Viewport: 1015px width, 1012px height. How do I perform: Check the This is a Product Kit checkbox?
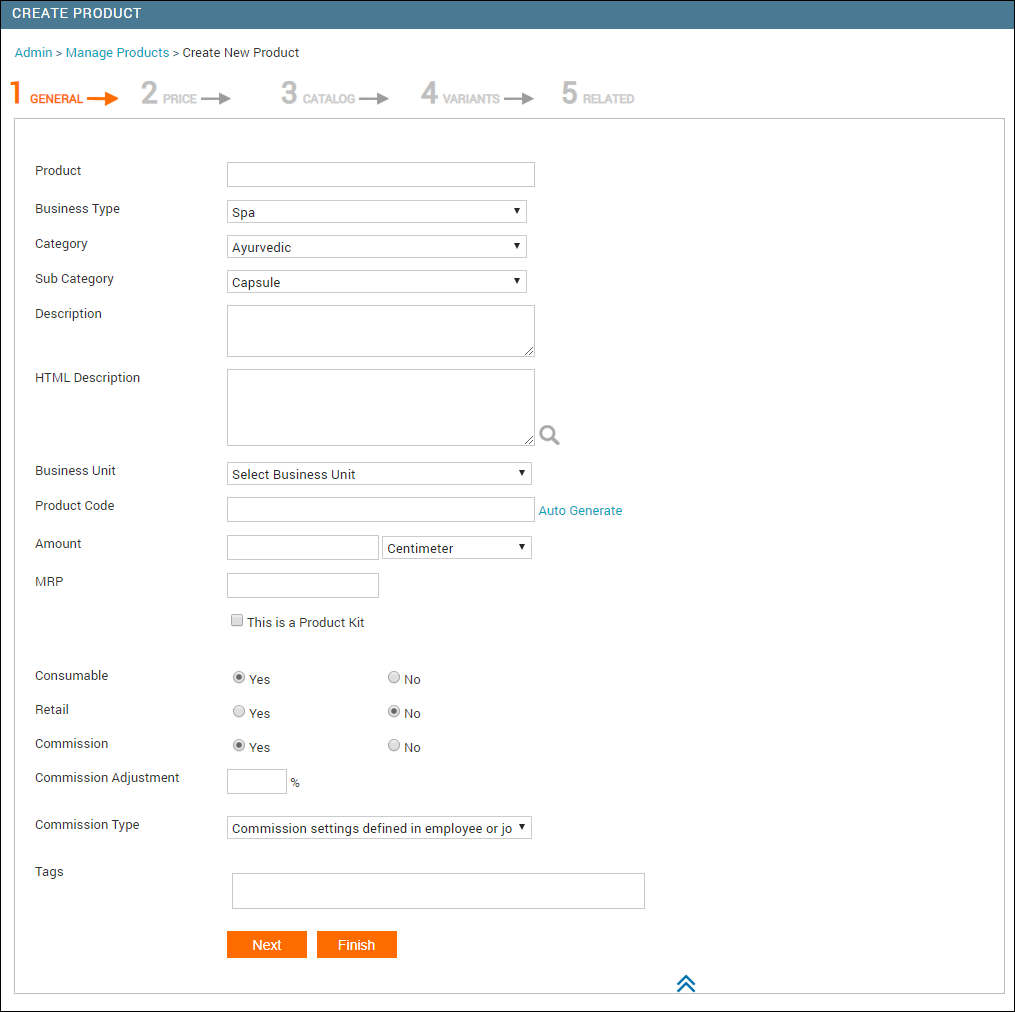point(237,621)
